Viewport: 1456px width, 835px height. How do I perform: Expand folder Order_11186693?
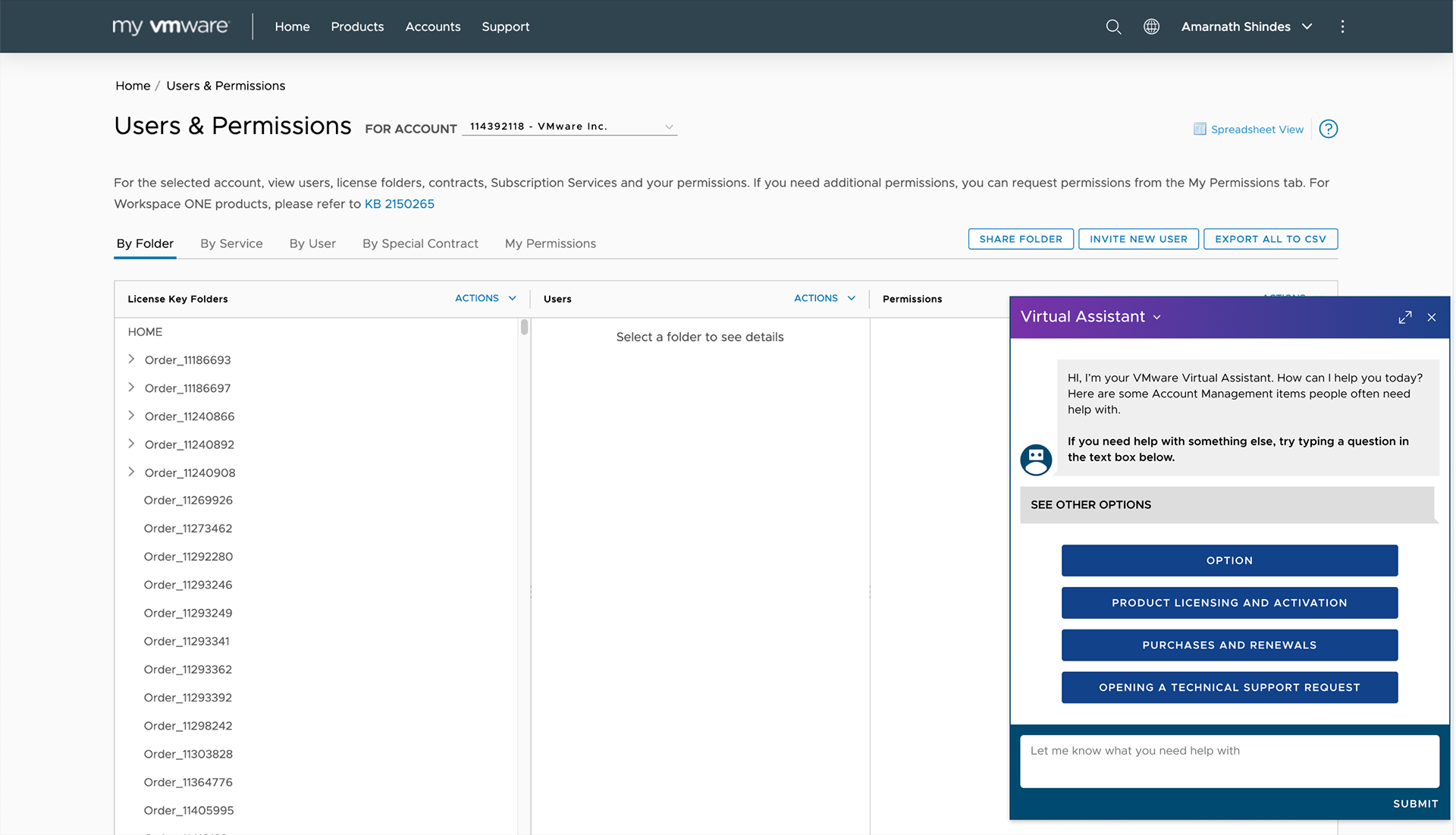click(x=131, y=359)
